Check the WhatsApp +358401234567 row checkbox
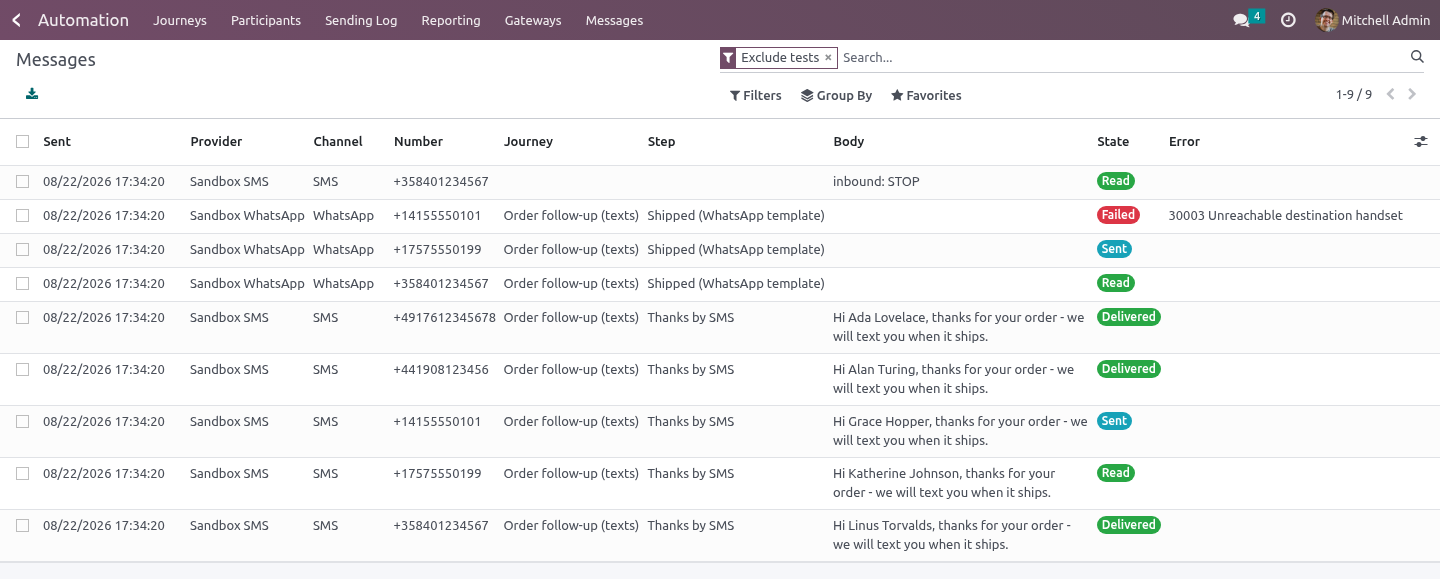 point(22,284)
